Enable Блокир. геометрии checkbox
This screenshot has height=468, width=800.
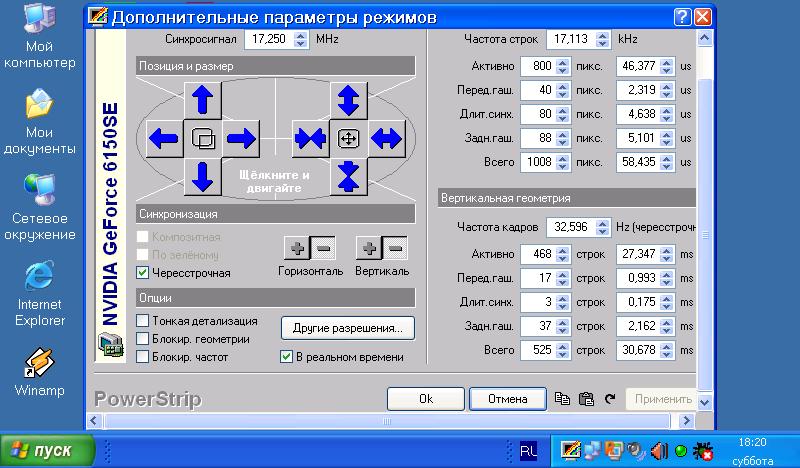[x=143, y=339]
